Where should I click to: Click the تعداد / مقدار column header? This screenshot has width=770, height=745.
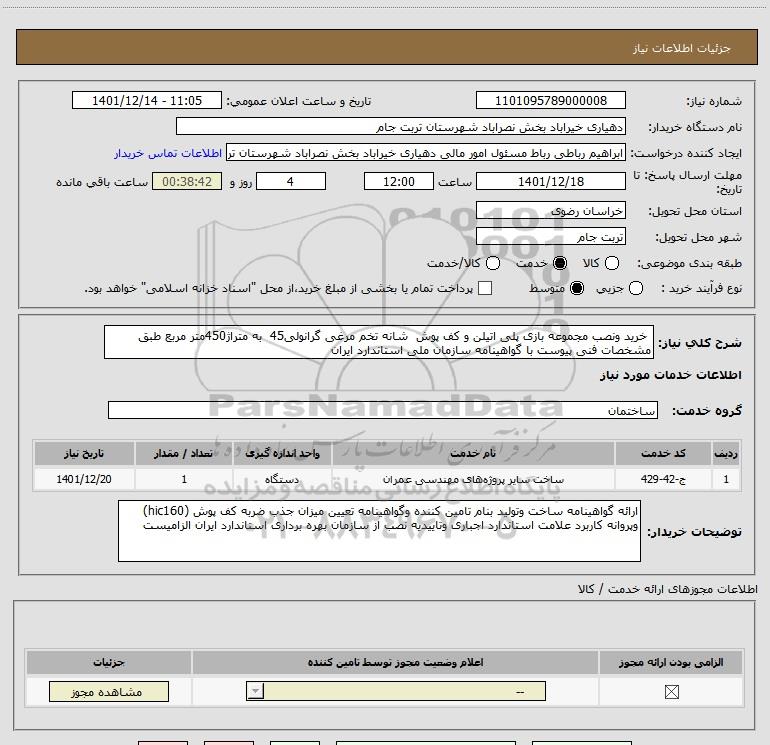184,453
